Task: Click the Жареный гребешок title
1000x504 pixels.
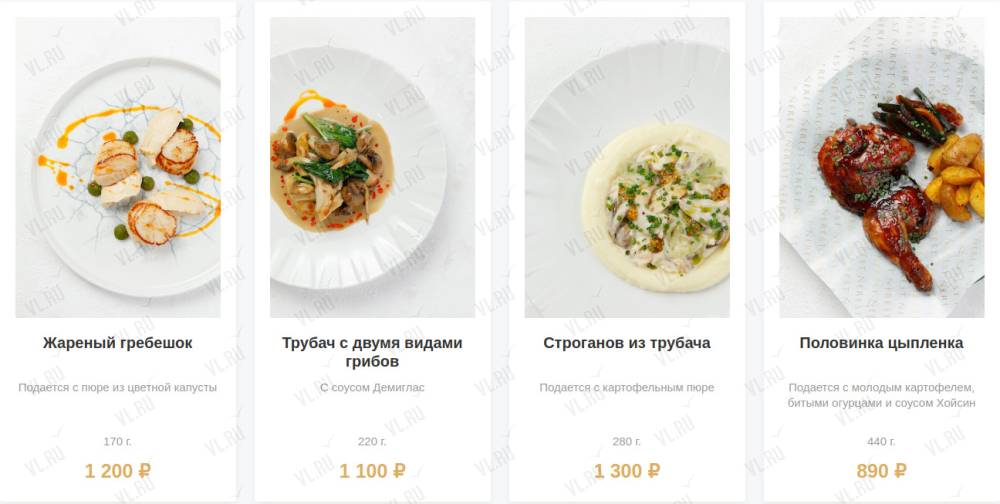Action: click(x=118, y=343)
